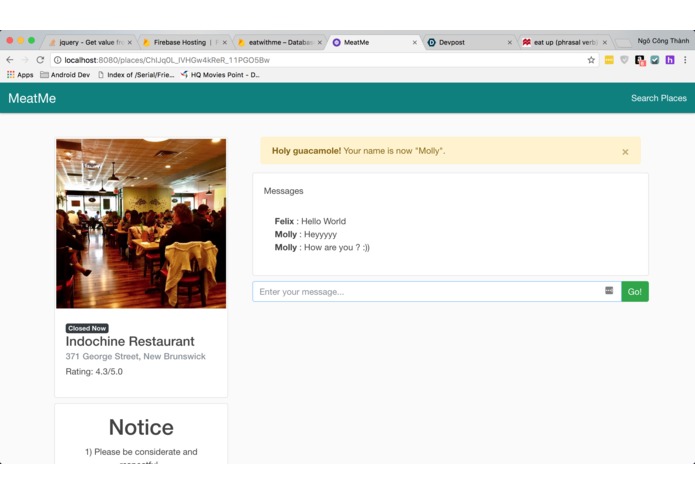This screenshot has width=695, height=494.
Task: Click the MeatMe brand logo
Action: pos(32,98)
